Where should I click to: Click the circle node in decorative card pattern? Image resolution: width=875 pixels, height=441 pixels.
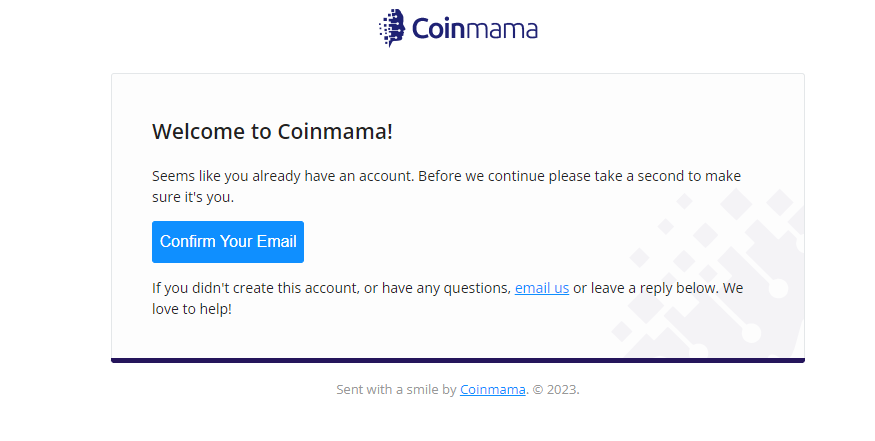[x=778, y=289]
